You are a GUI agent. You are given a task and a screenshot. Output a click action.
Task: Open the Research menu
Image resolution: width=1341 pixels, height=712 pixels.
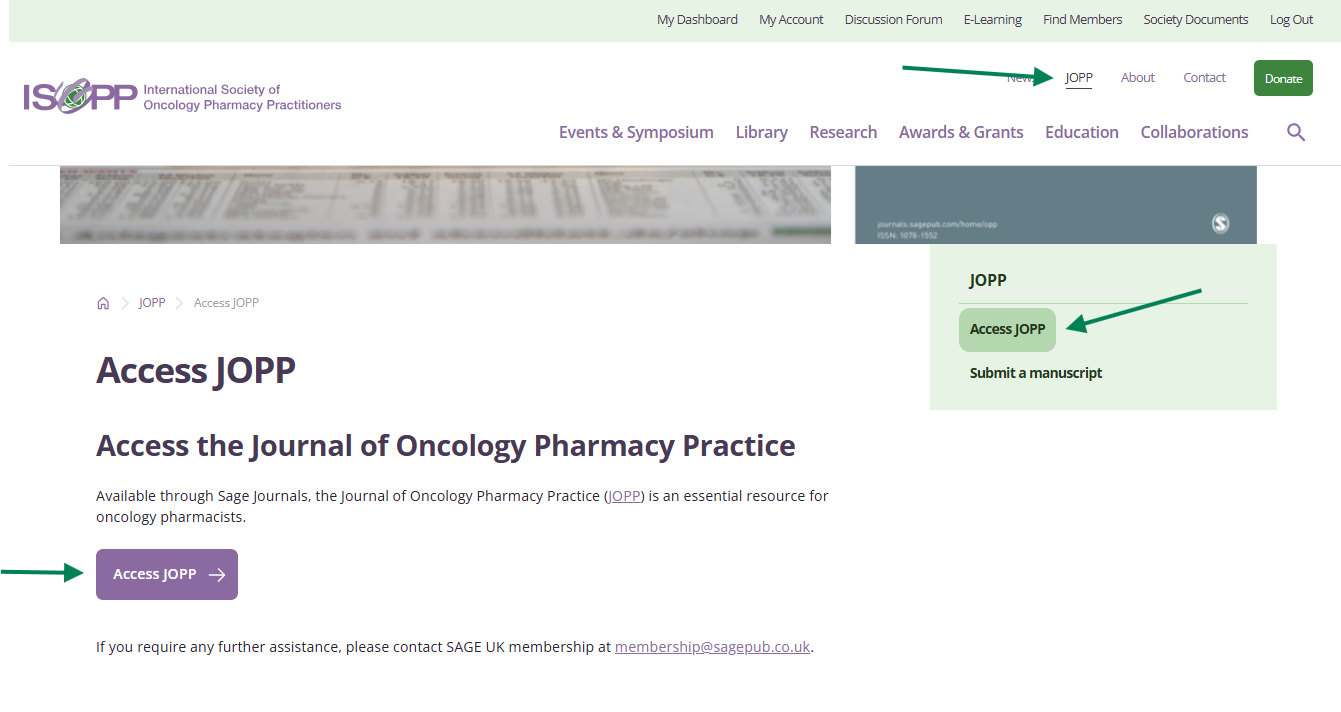[x=843, y=132]
